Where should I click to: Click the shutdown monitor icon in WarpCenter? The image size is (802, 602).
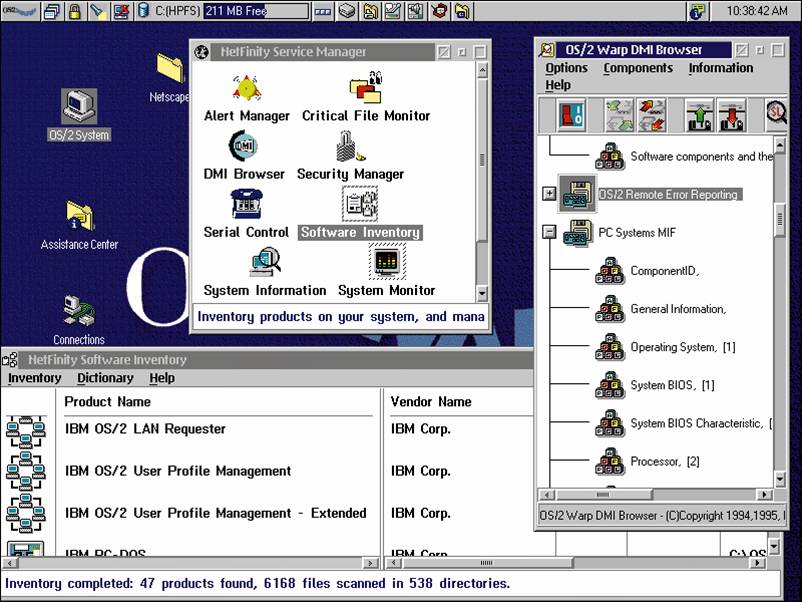121,11
